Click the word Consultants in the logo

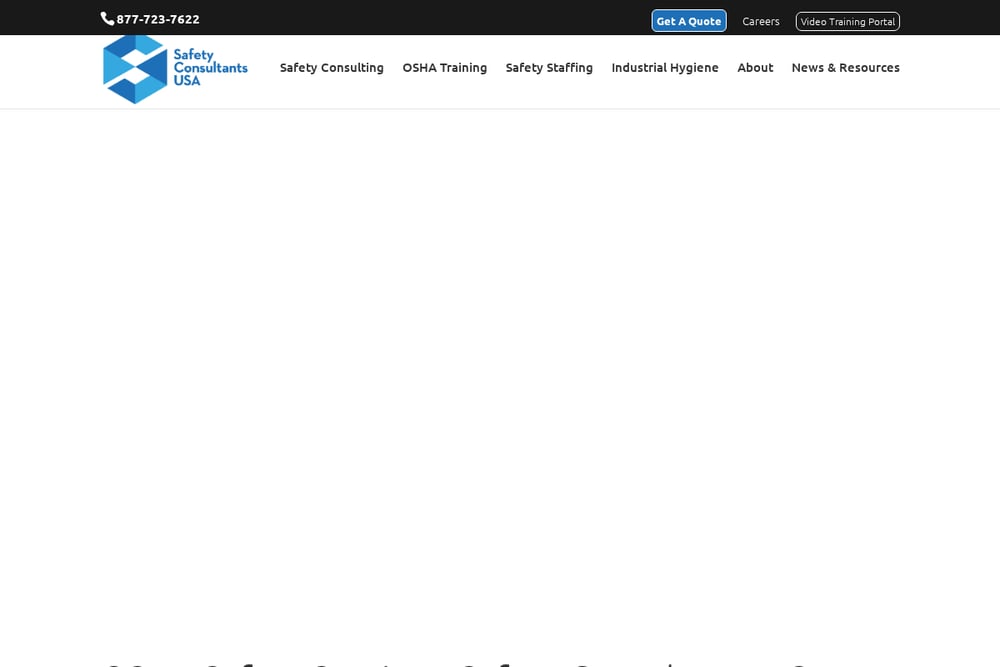pyautogui.click(x=210, y=68)
